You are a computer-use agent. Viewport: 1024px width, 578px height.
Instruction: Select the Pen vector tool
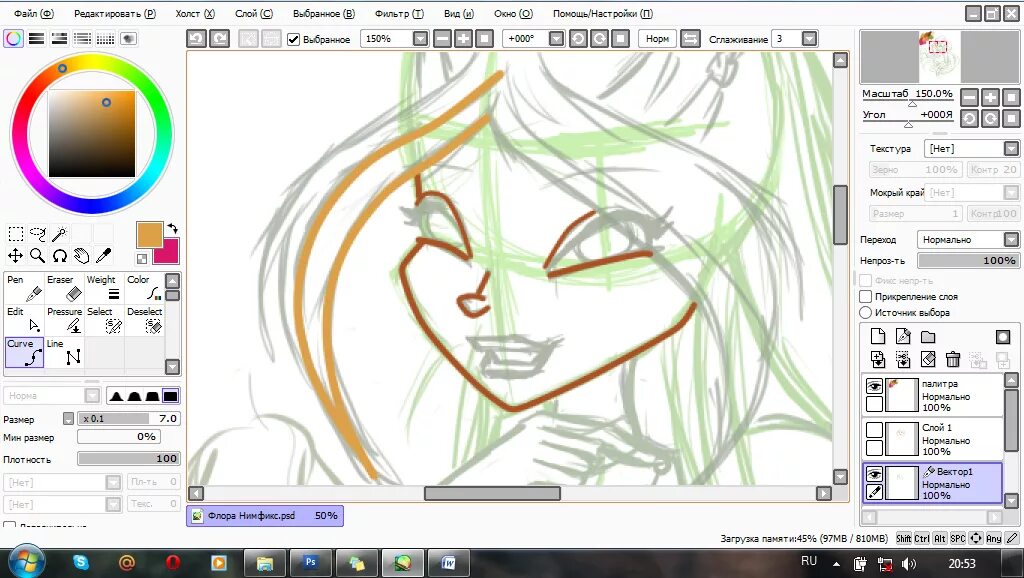(24, 288)
